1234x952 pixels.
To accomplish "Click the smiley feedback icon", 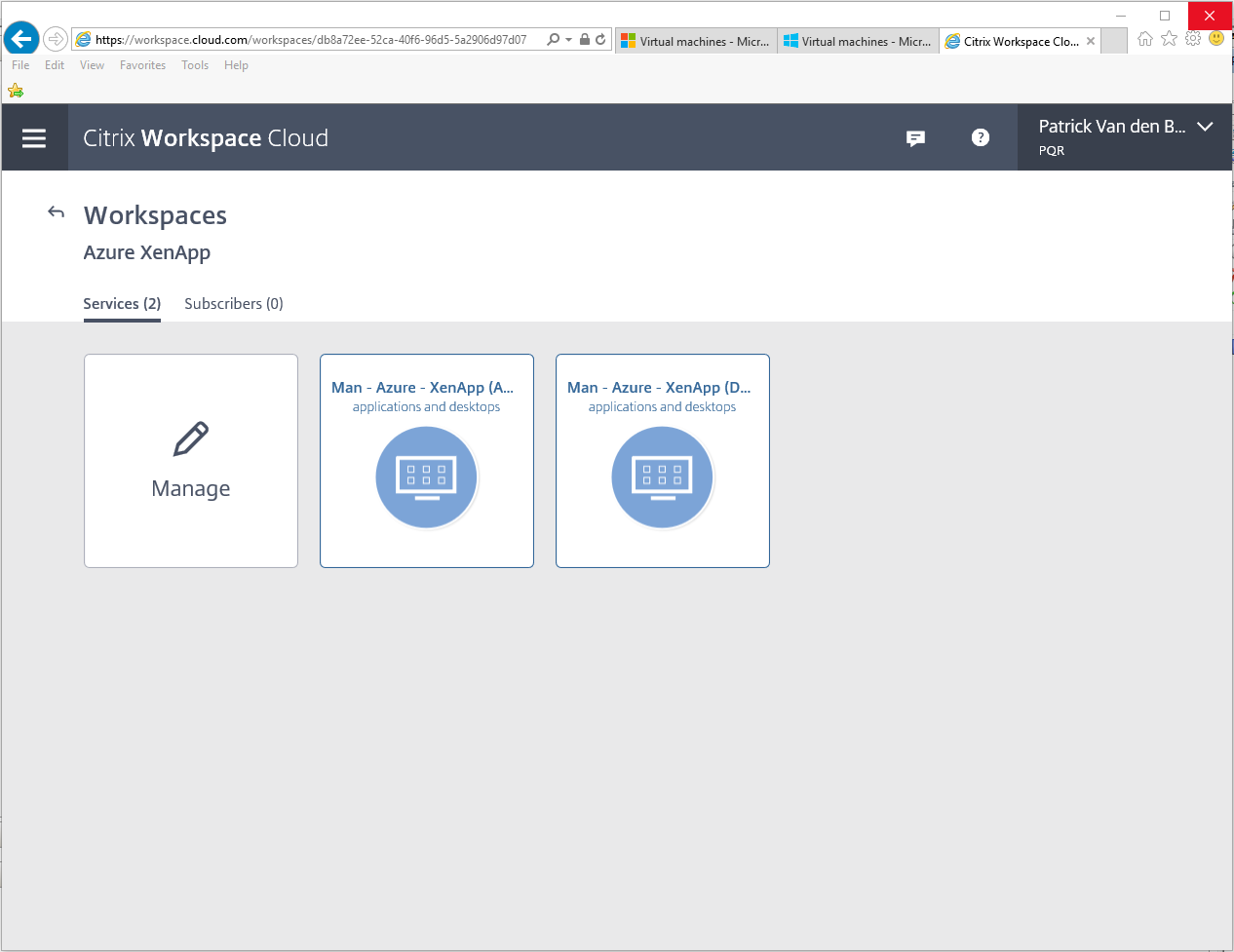I will pos(1216,39).
